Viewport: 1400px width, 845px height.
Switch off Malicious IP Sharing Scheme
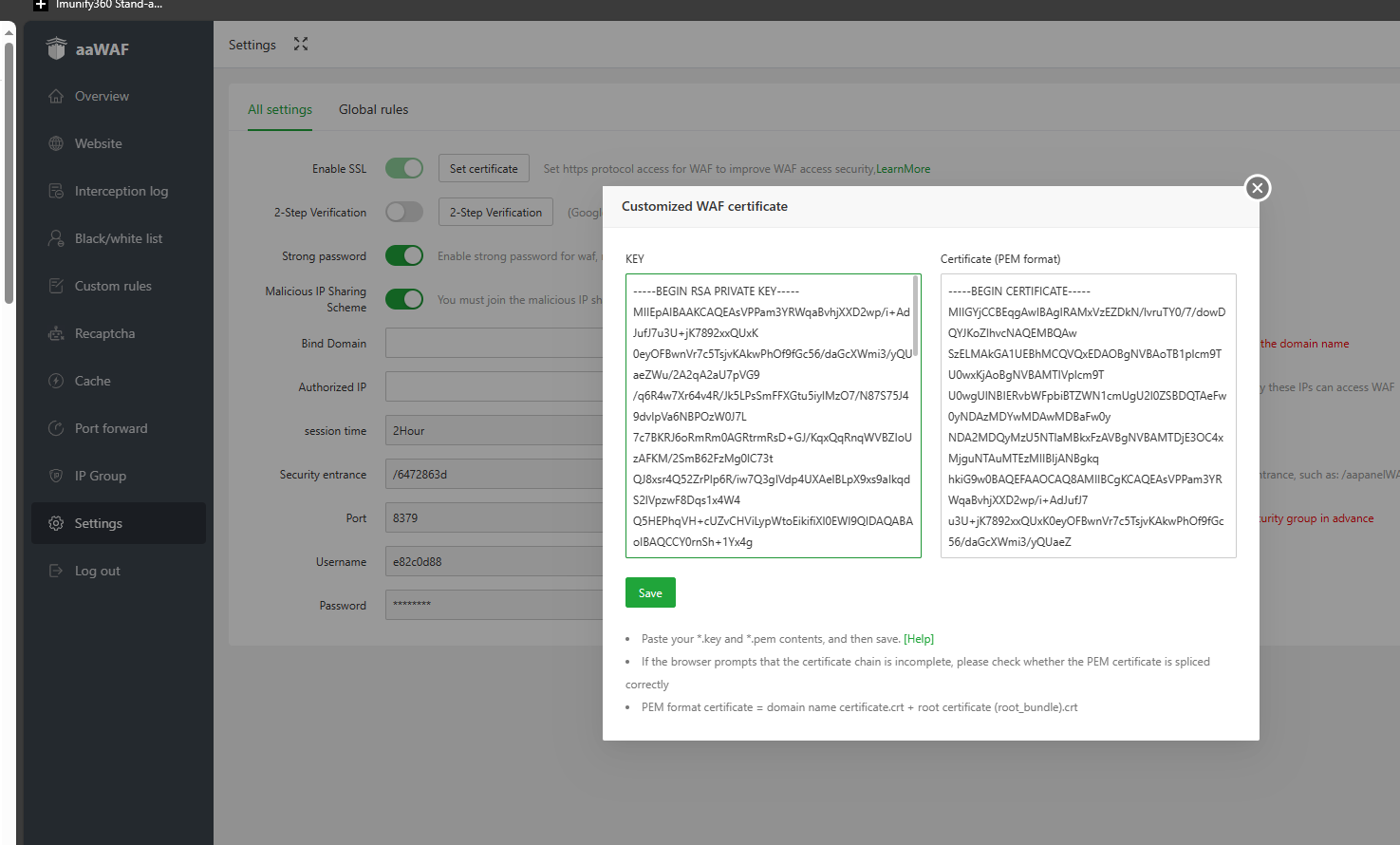[x=404, y=299]
